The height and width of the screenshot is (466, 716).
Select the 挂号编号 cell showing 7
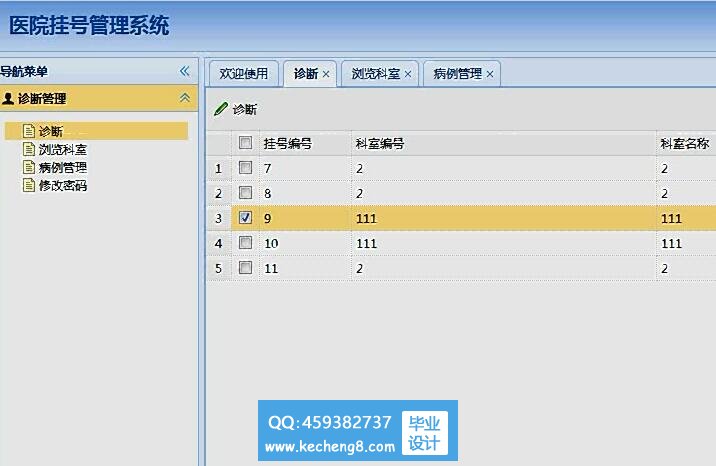(305, 168)
